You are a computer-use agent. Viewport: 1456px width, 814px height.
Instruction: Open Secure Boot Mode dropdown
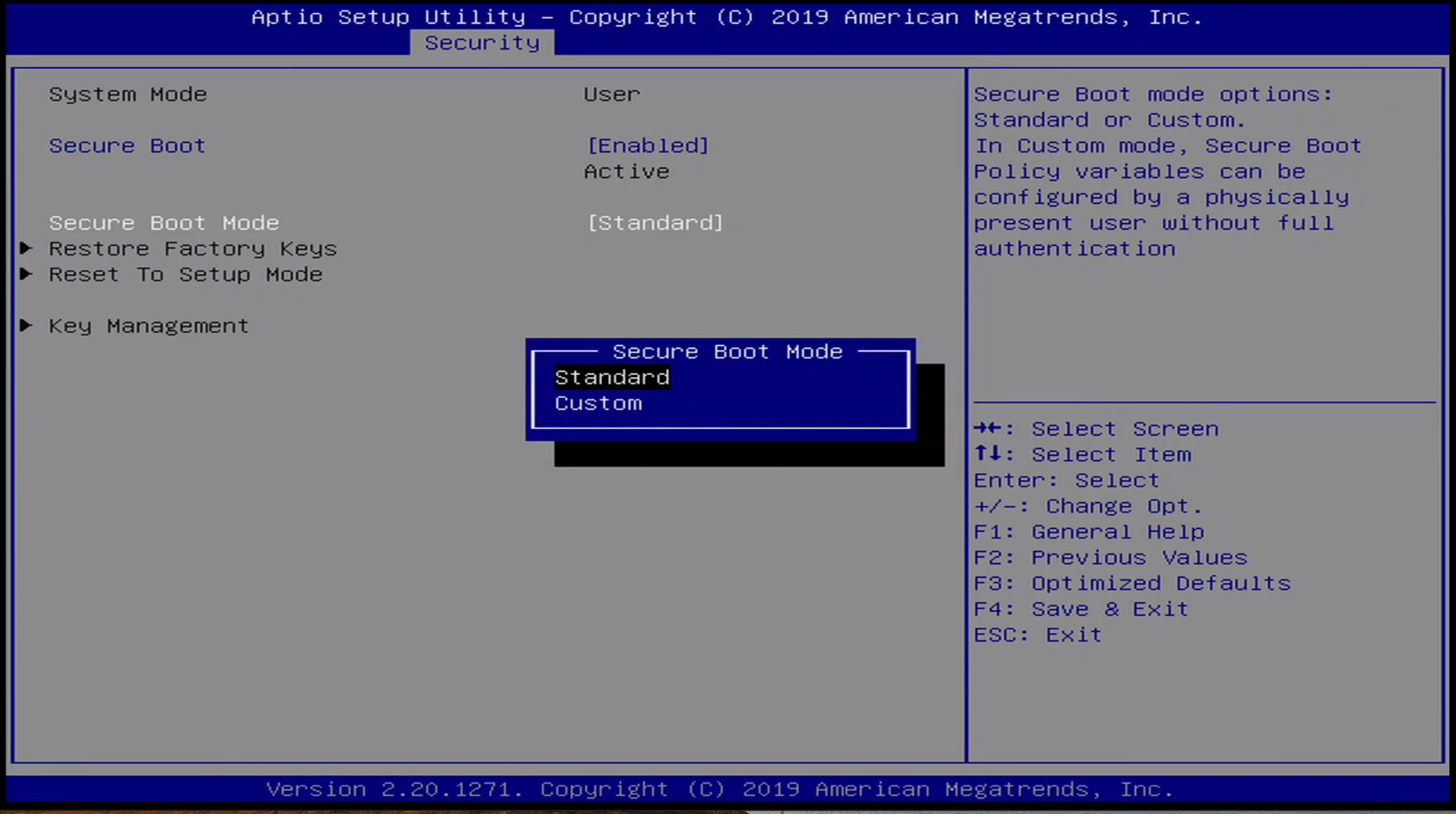[x=655, y=222]
